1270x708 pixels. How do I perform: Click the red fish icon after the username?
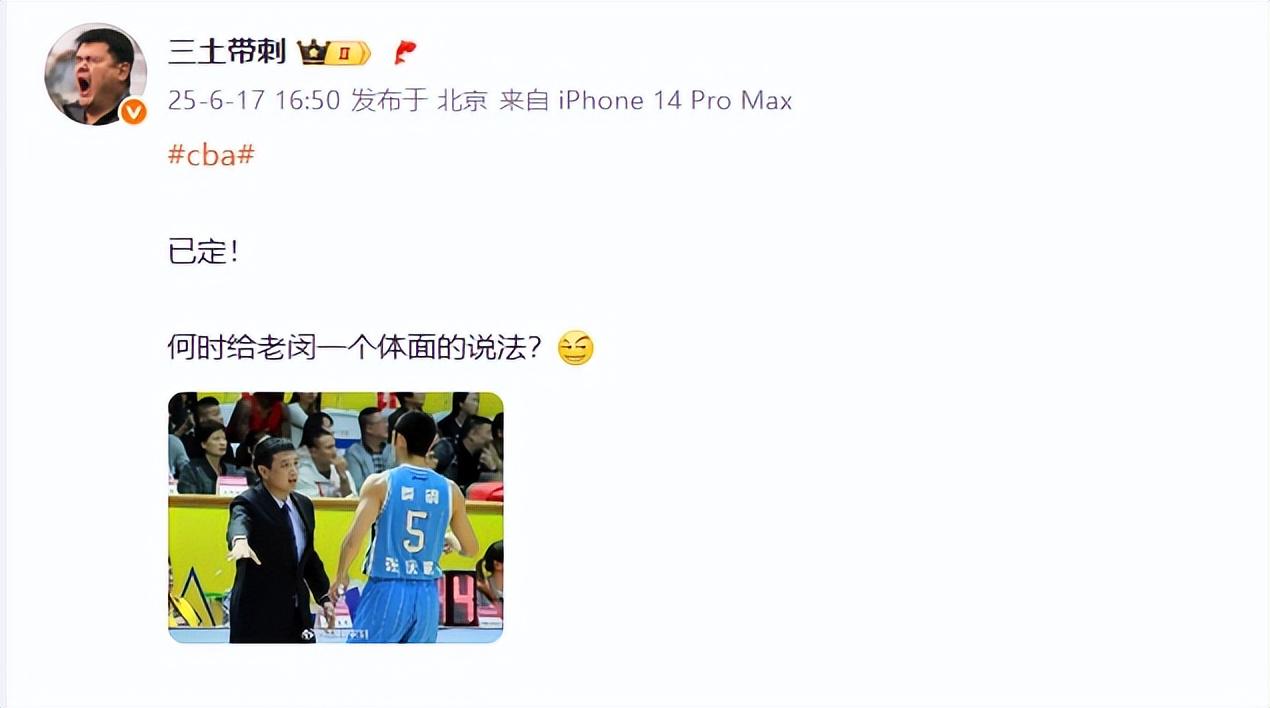tap(405, 52)
